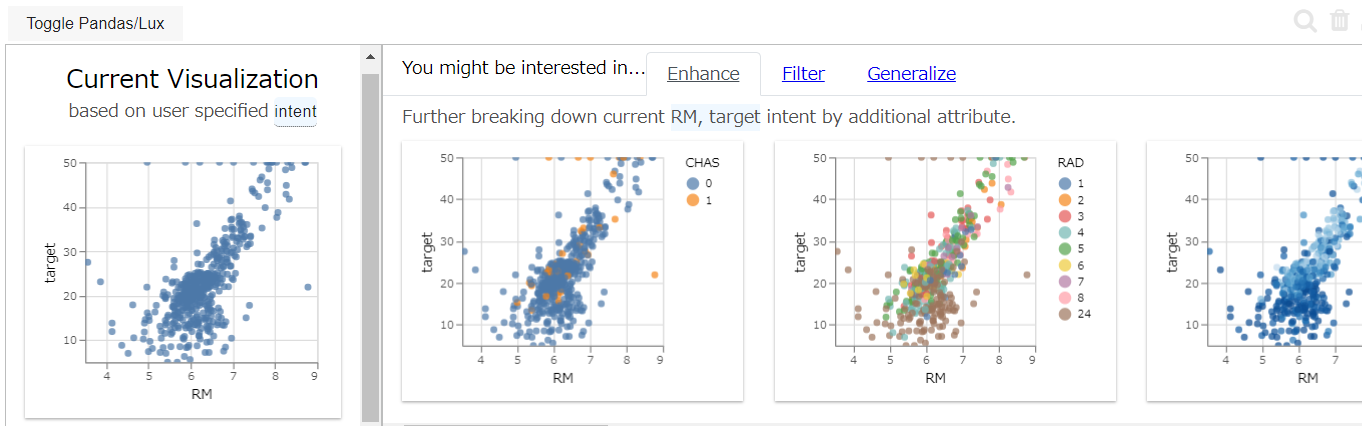Click CHAS legend blue swatch for 0
1362x426 pixels.
(x=692, y=184)
